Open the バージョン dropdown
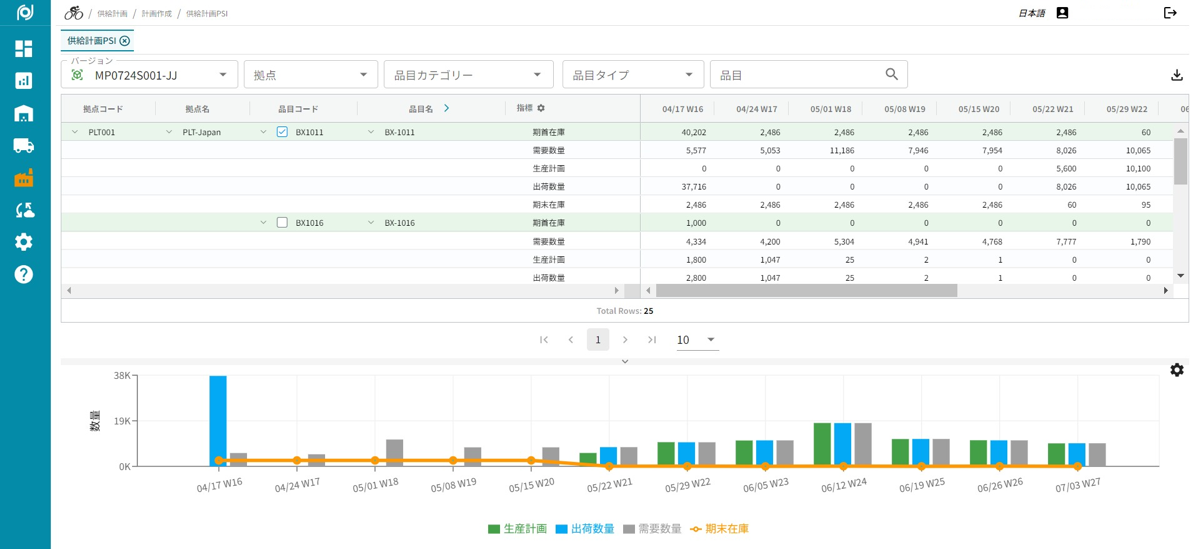Screen dimensions: 1200x549 pyautogui.click(x=150, y=75)
